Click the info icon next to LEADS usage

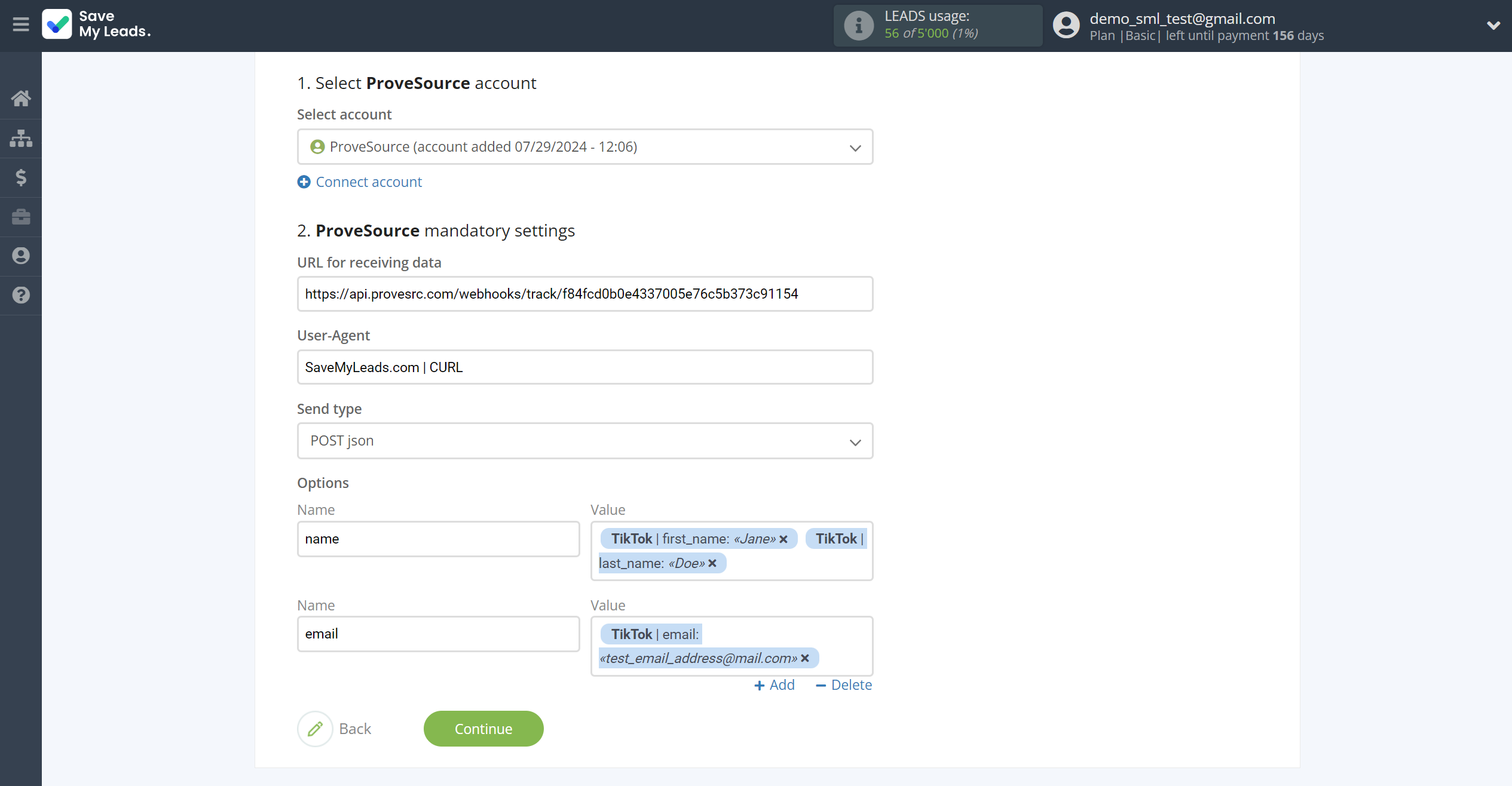[x=857, y=25]
